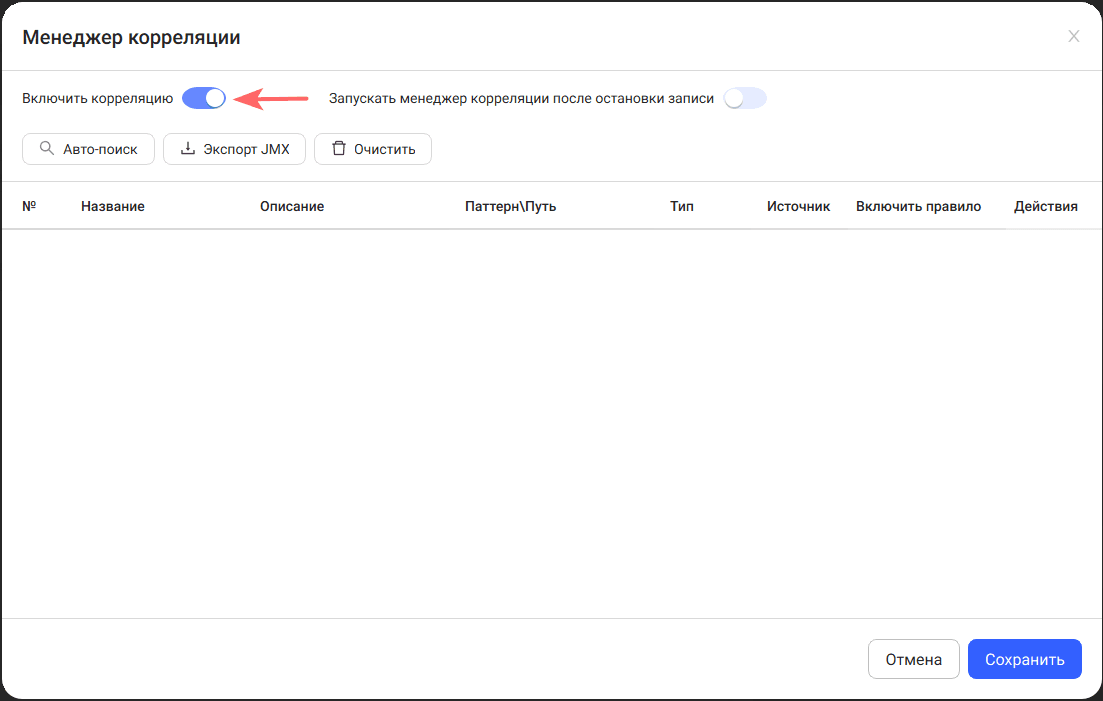Click the Включить правило column header

[x=918, y=206]
